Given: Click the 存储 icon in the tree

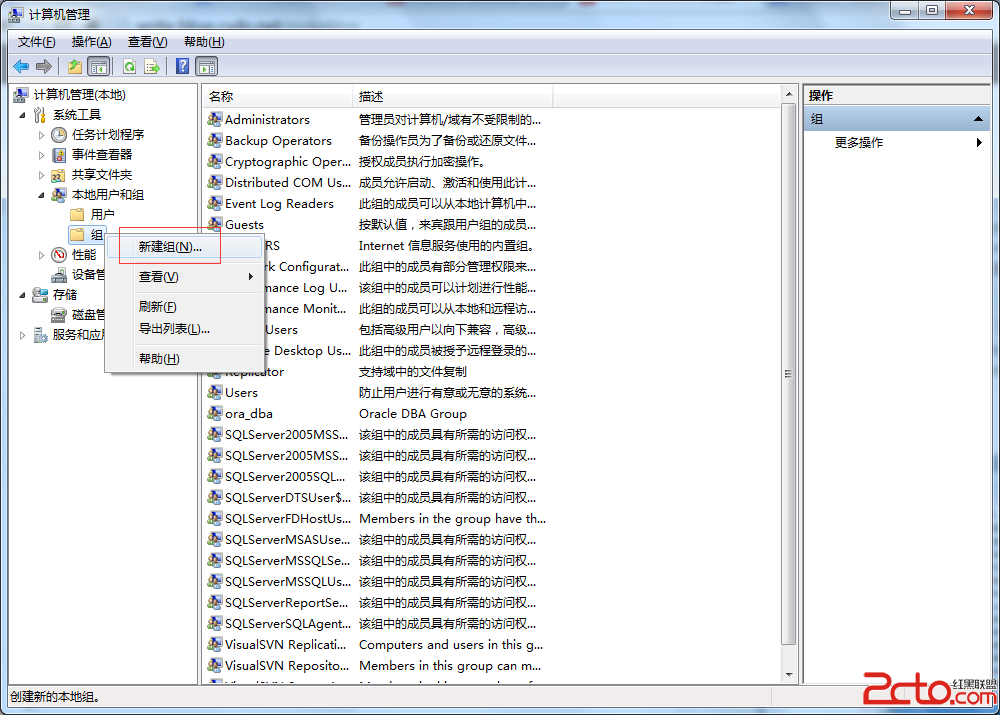Looking at the screenshot, I should coord(40,295).
